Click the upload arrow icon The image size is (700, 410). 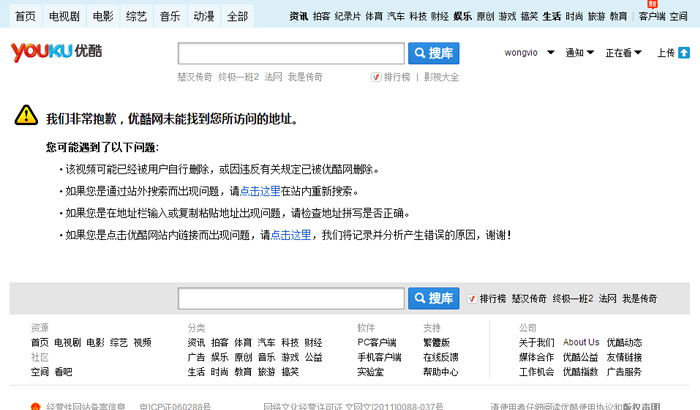[683, 53]
